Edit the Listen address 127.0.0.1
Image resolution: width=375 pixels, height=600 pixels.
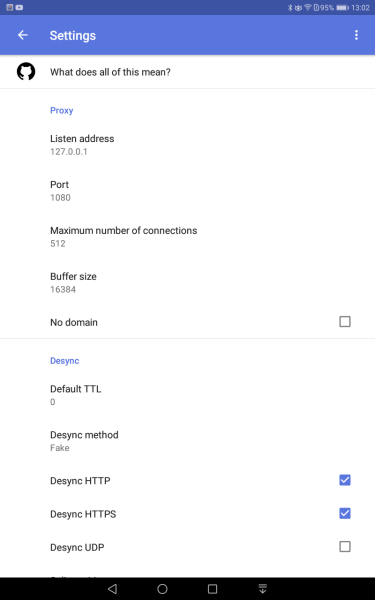[x=188, y=145]
